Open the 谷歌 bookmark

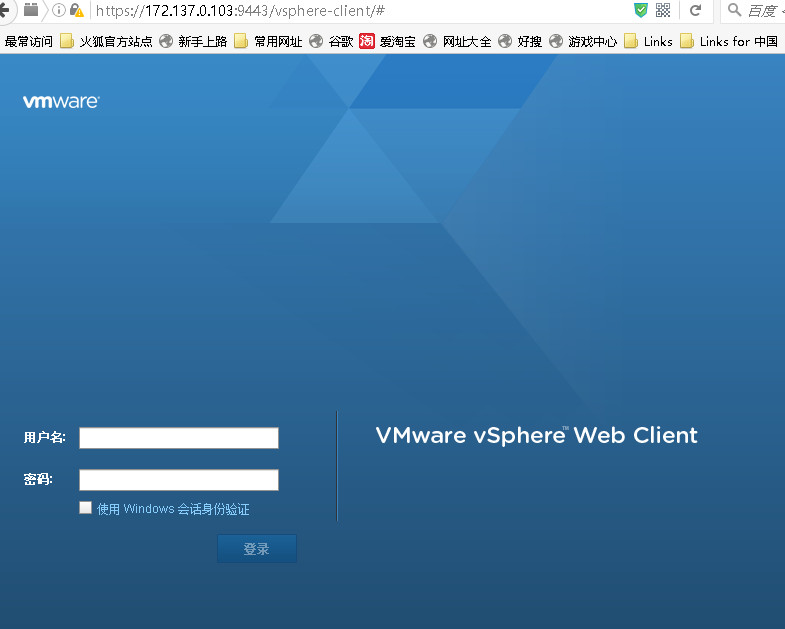point(331,42)
